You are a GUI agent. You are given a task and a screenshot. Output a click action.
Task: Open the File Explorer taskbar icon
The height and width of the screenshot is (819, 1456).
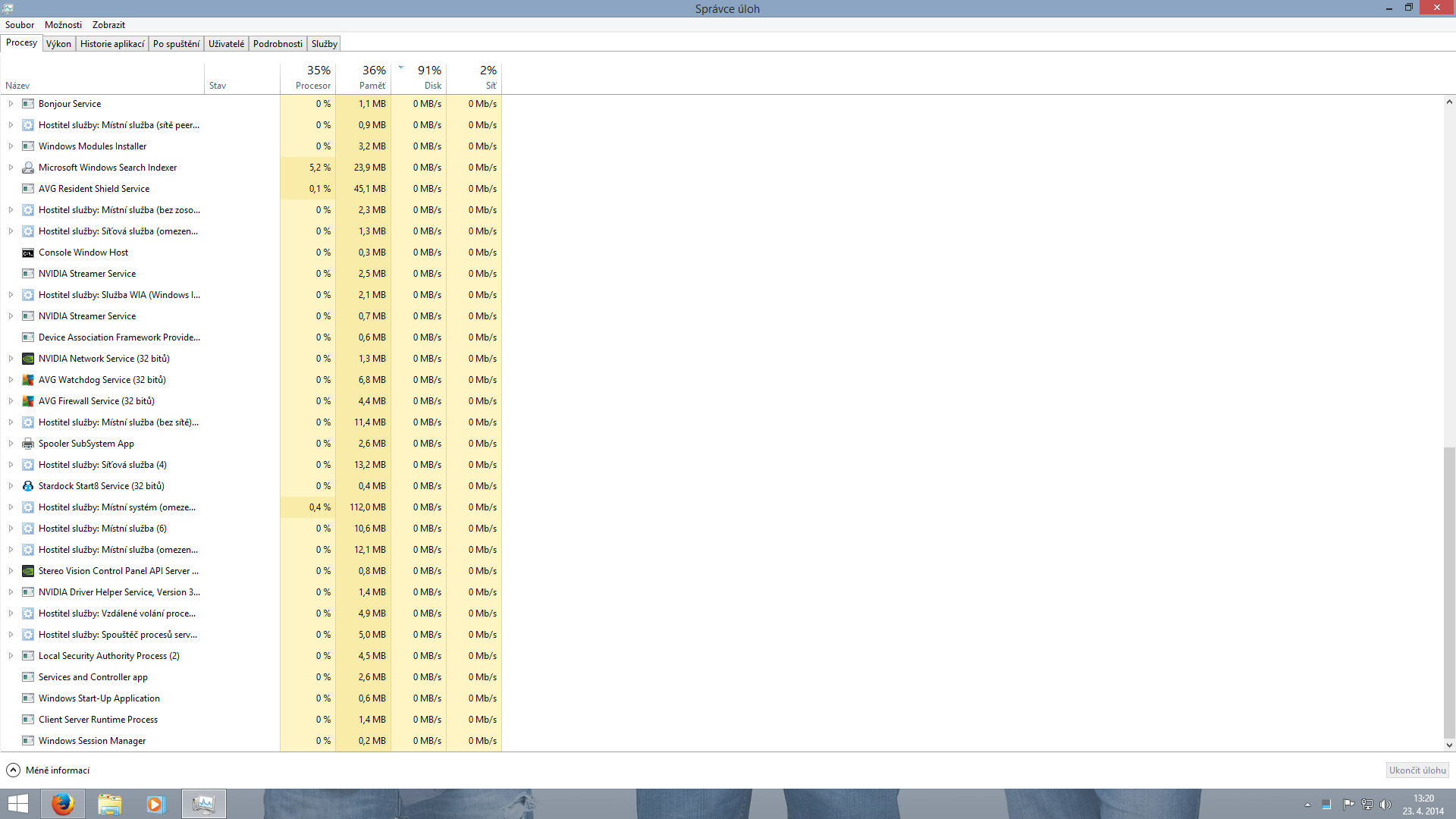coord(110,804)
